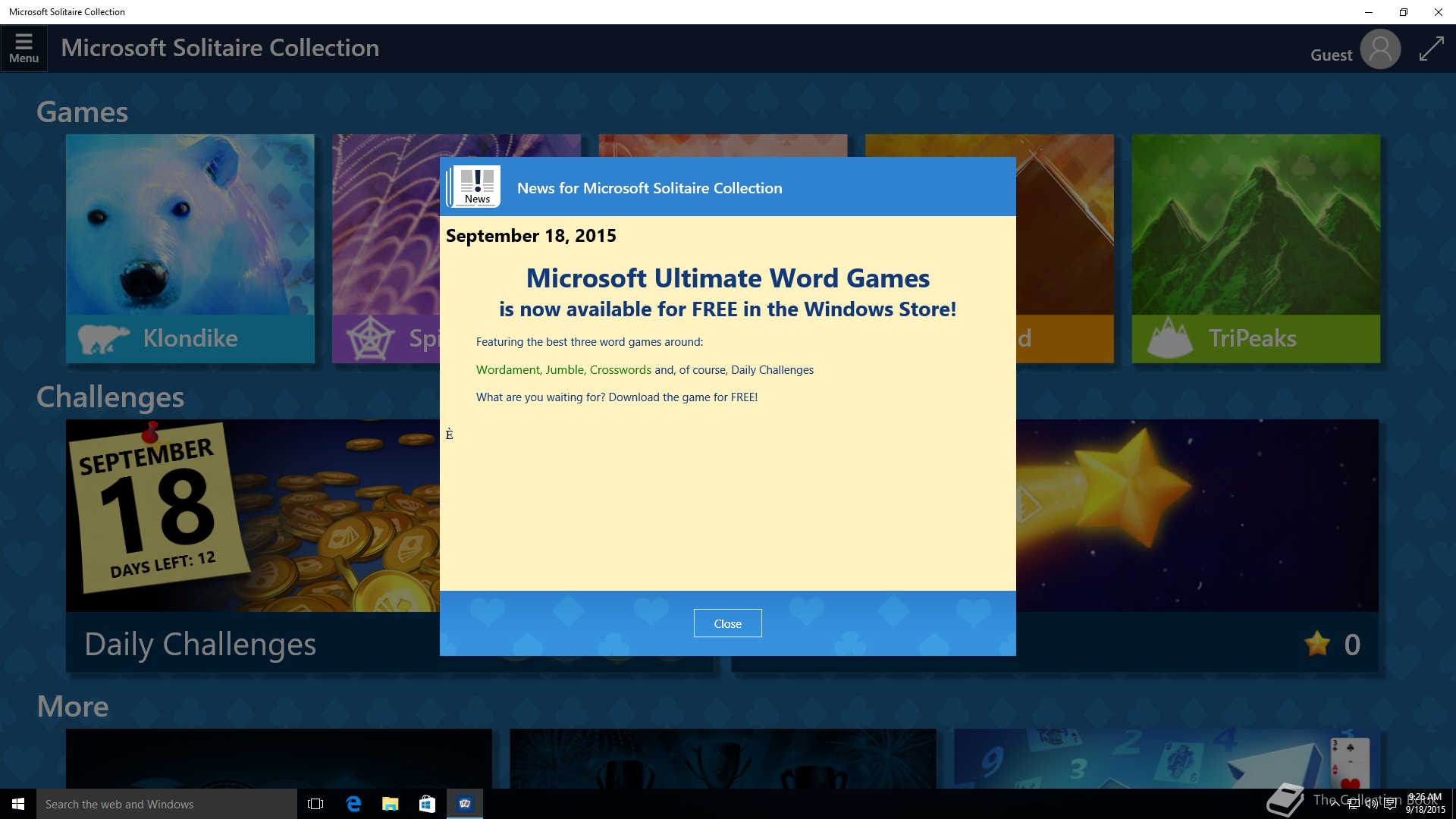The height and width of the screenshot is (819, 1456).
Task: Open the Spider game tile
Action: [x=385, y=248]
